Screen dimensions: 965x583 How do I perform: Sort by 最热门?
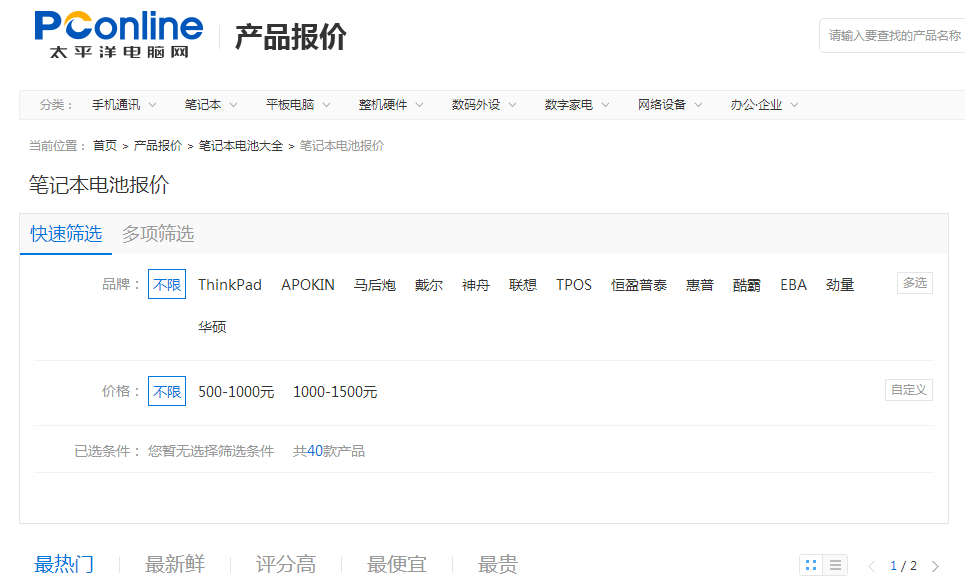click(x=64, y=565)
